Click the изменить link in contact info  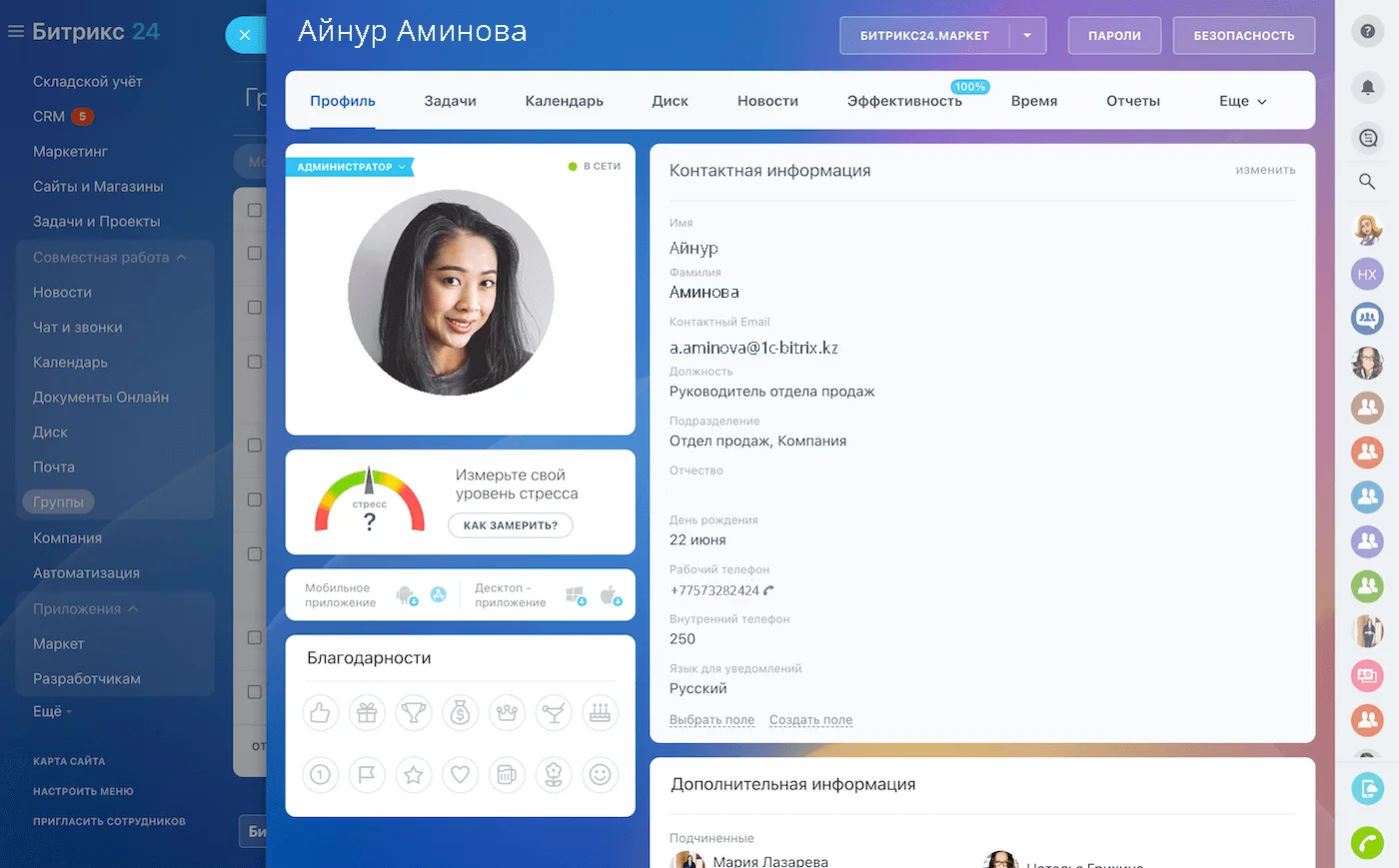[1265, 170]
